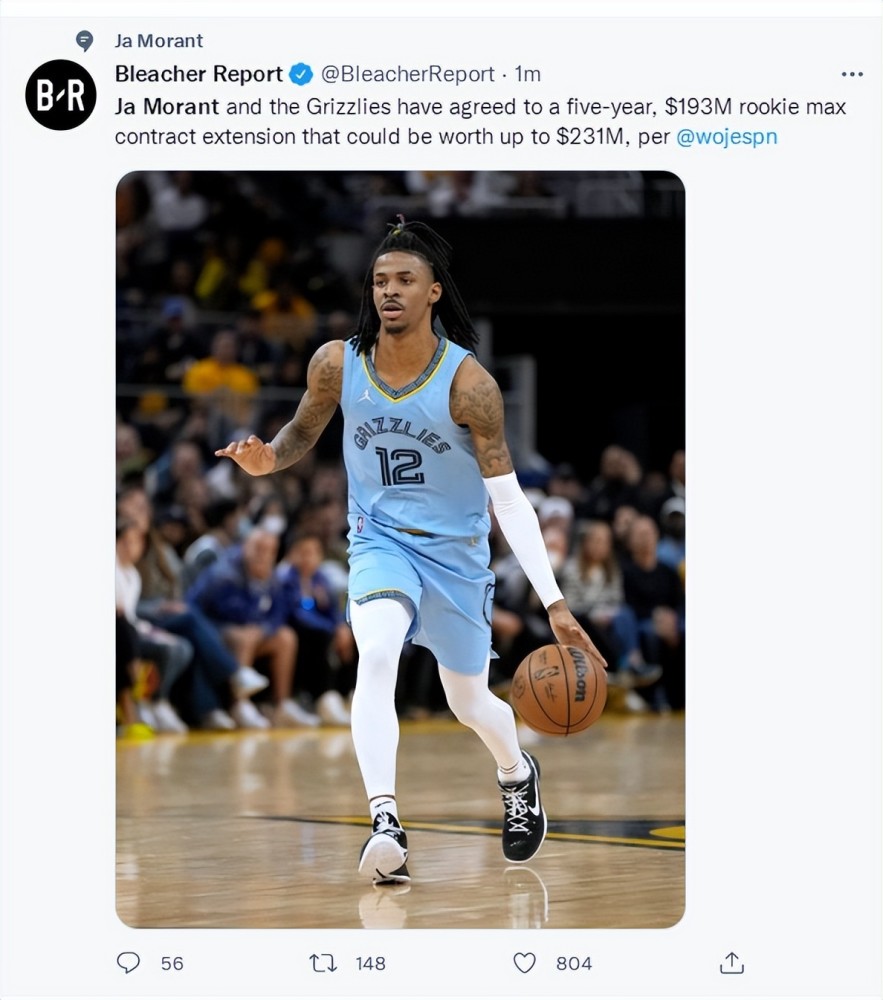Click the tweet text about contract extension
Viewport: 883px width, 1000px height.
coord(481,122)
